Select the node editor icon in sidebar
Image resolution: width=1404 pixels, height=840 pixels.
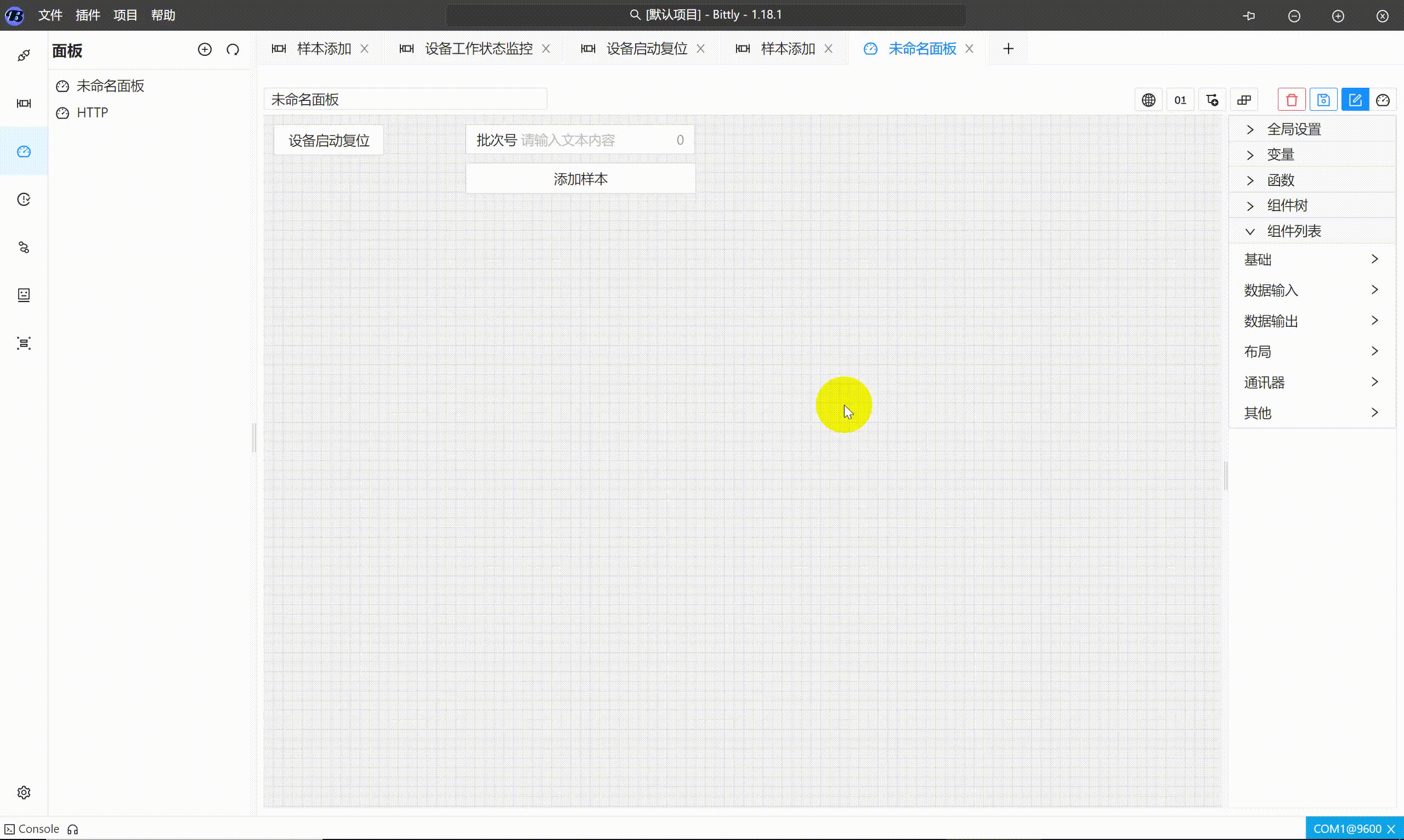(23, 104)
